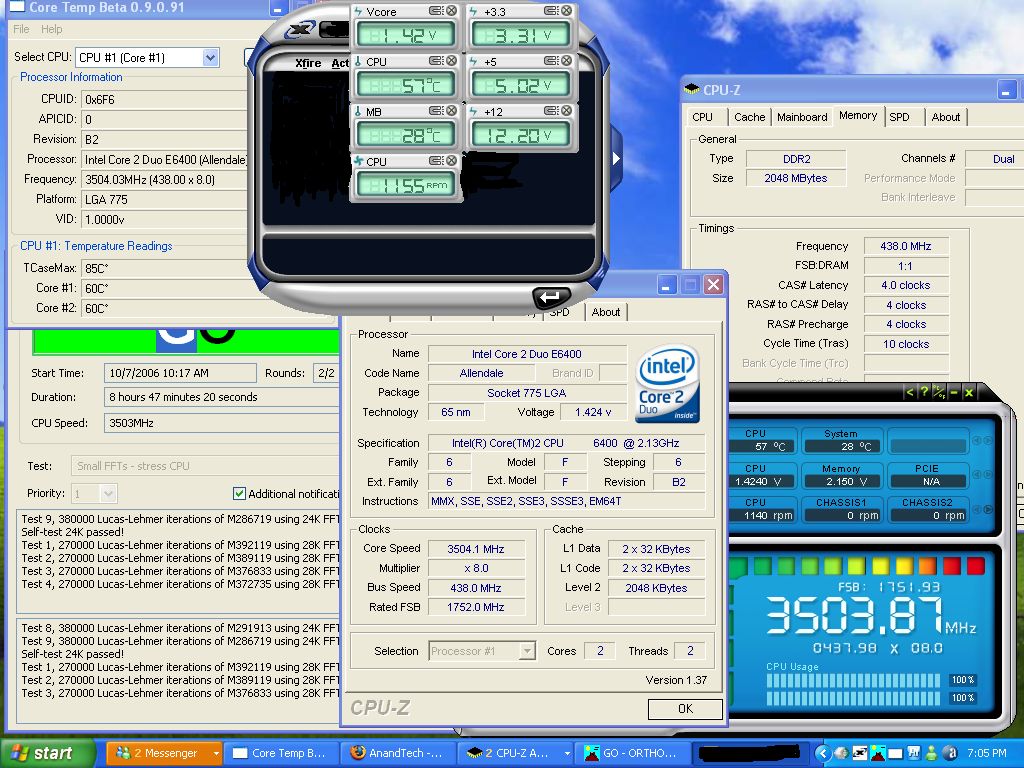1024x768 pixels.
Task: Click Core Speed value 3504.1 MHz
Action: [475, 549]
